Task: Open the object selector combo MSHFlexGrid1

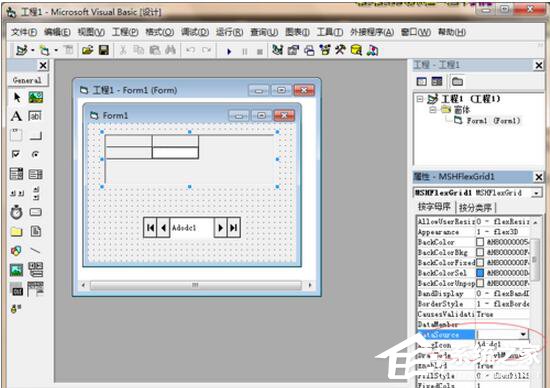Action: 536,193
